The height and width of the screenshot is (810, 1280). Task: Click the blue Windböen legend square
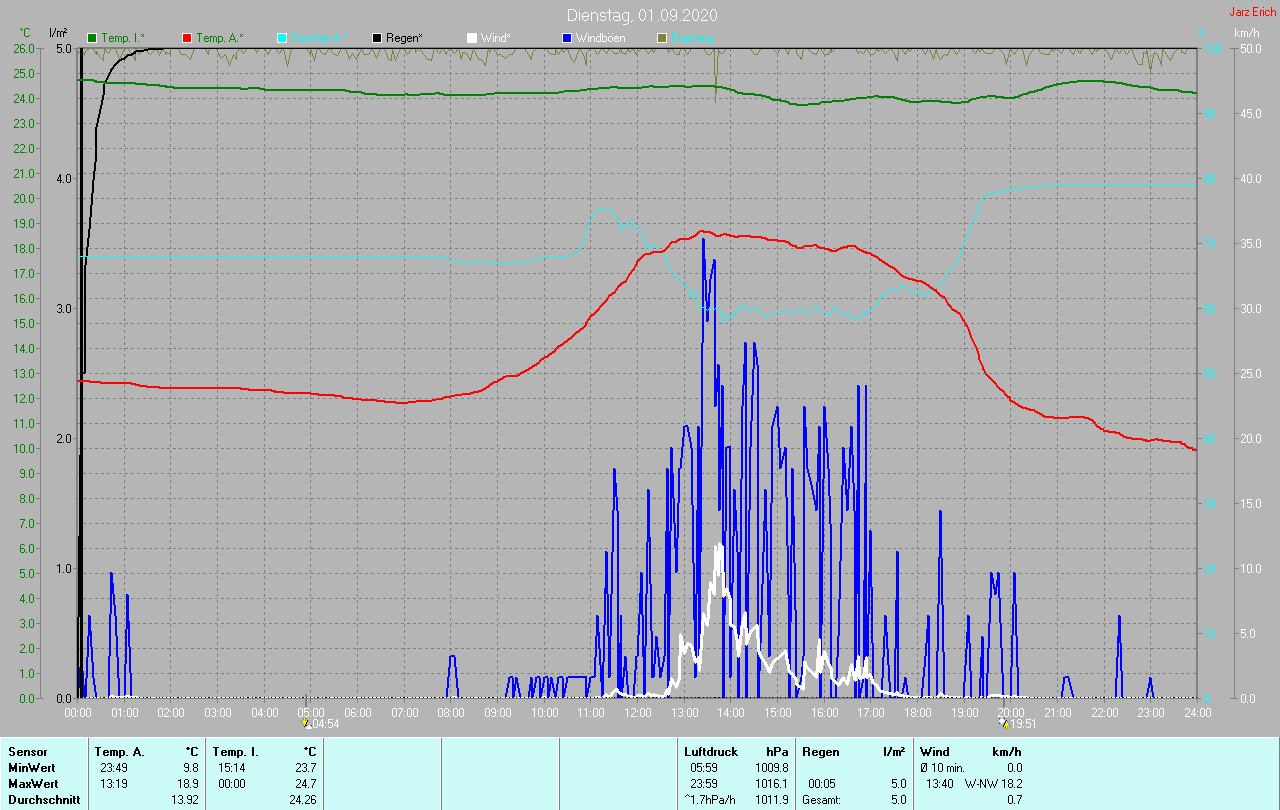point(567,38)
